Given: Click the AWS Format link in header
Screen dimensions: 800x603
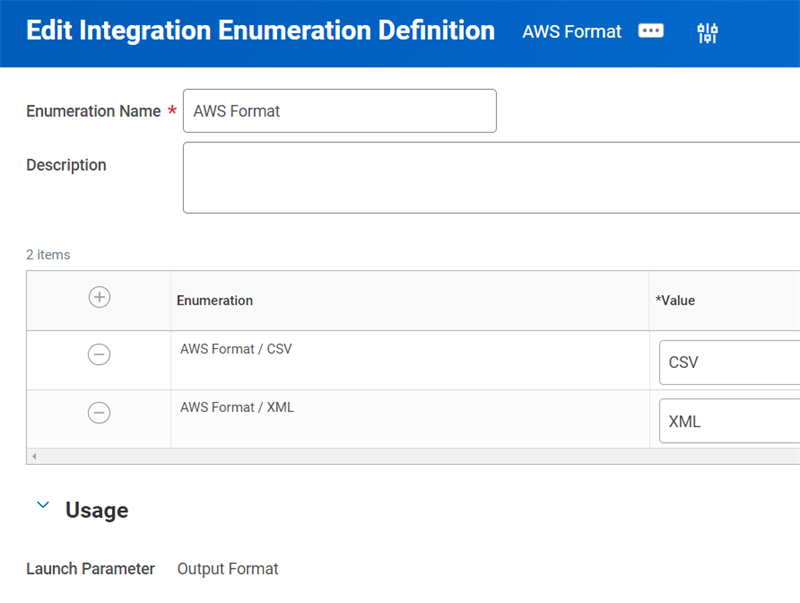Looking at the screenshot, I should point(571,32).
